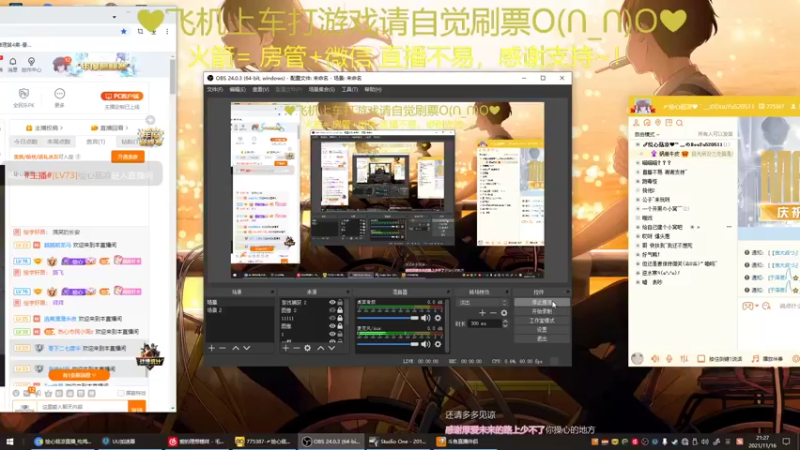The image size is (800, 450).
Task: Open browser tab list dropdown arrow
Action: pos(114,17)
